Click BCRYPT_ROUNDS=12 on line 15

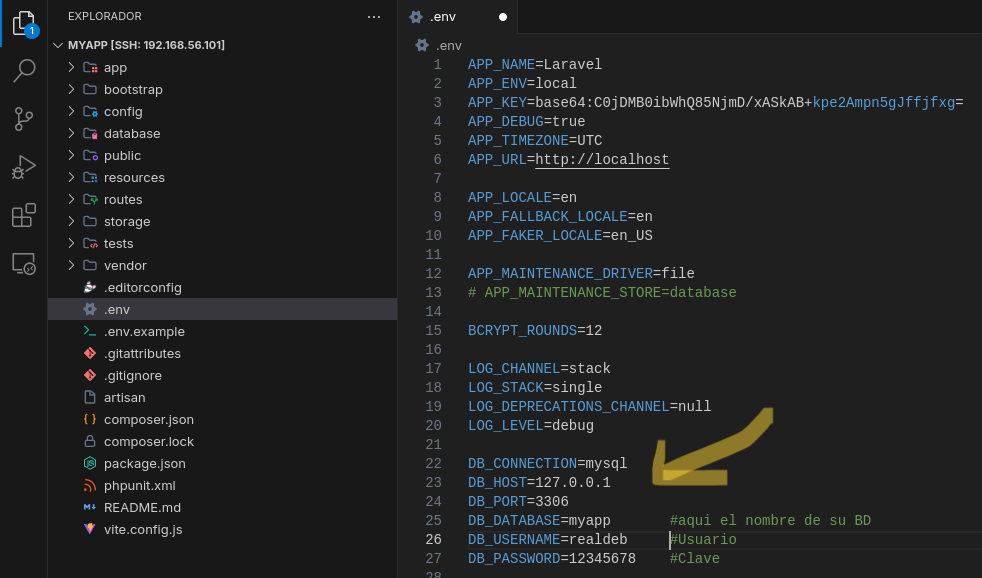click(x=535, y=331)
